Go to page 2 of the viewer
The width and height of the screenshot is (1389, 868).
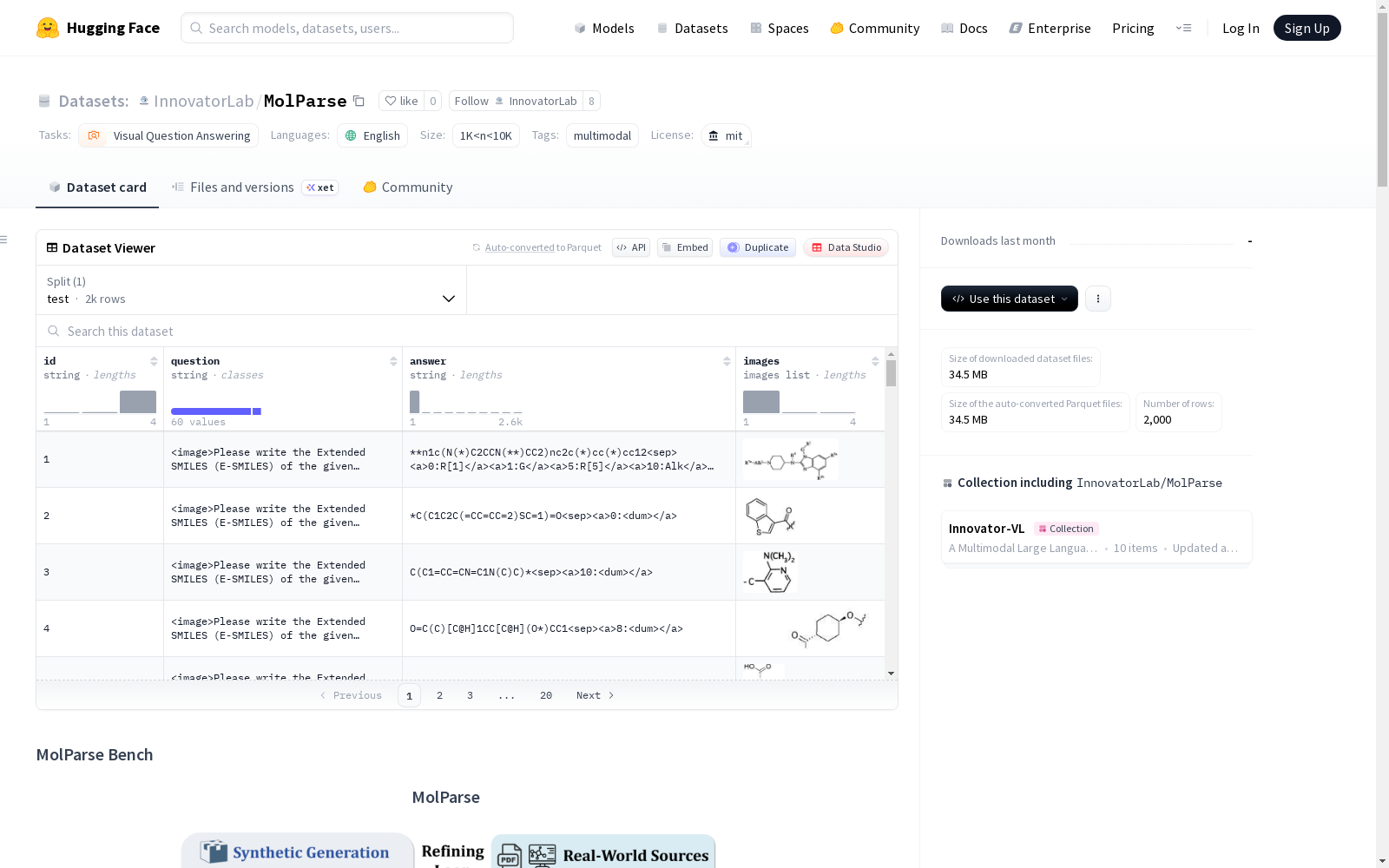tap(440, 695)
